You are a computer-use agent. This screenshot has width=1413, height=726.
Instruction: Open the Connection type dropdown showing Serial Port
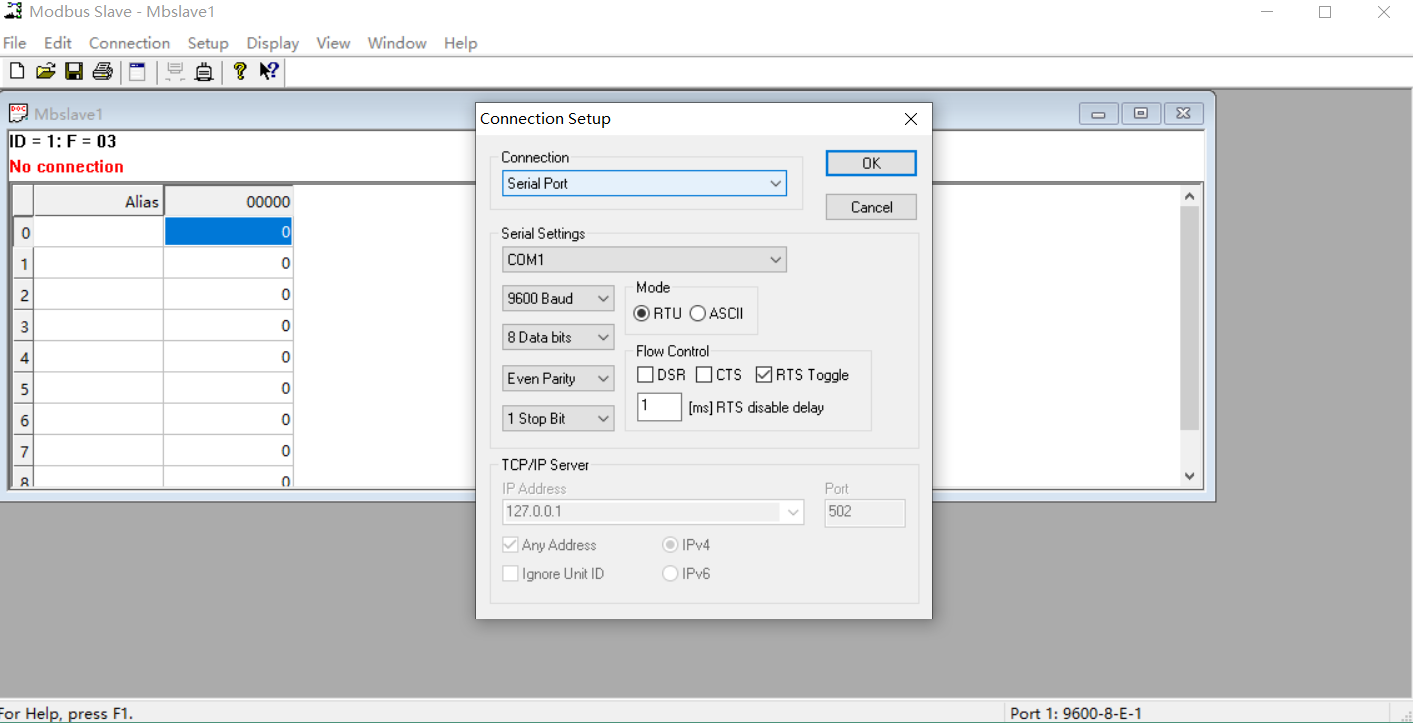(x=644, y=183)
